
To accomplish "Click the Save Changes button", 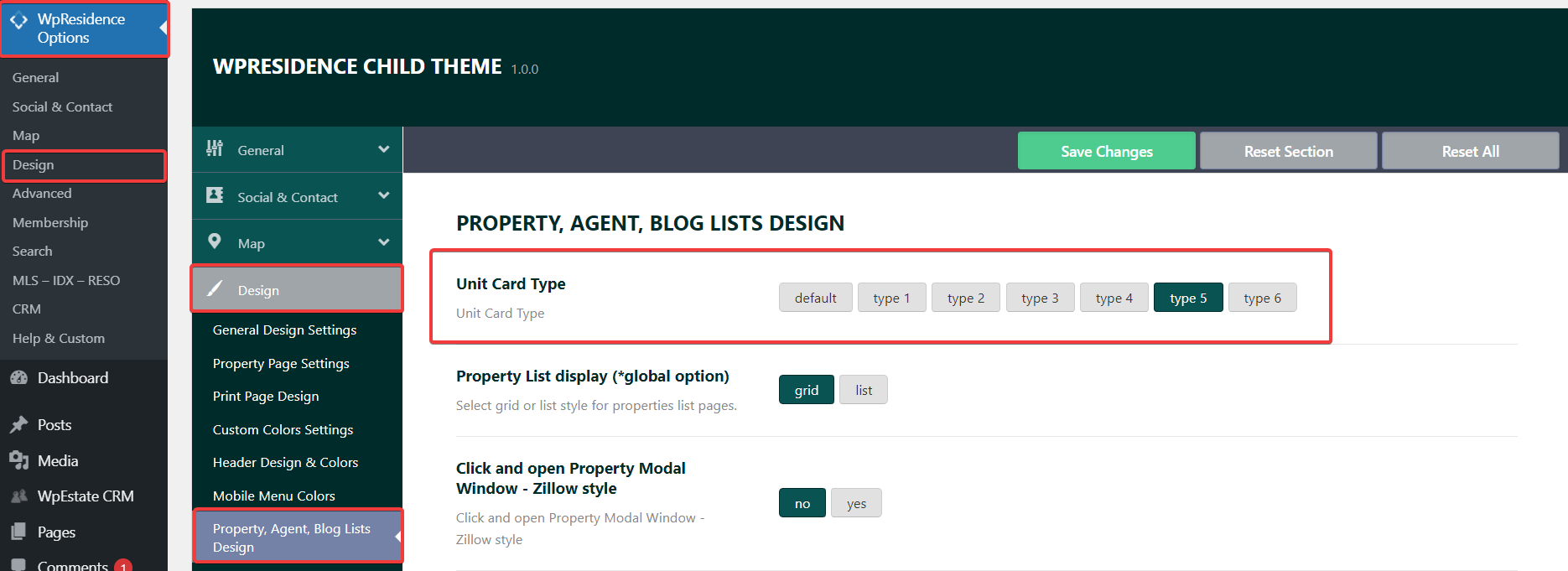I will click(1106, 151).
